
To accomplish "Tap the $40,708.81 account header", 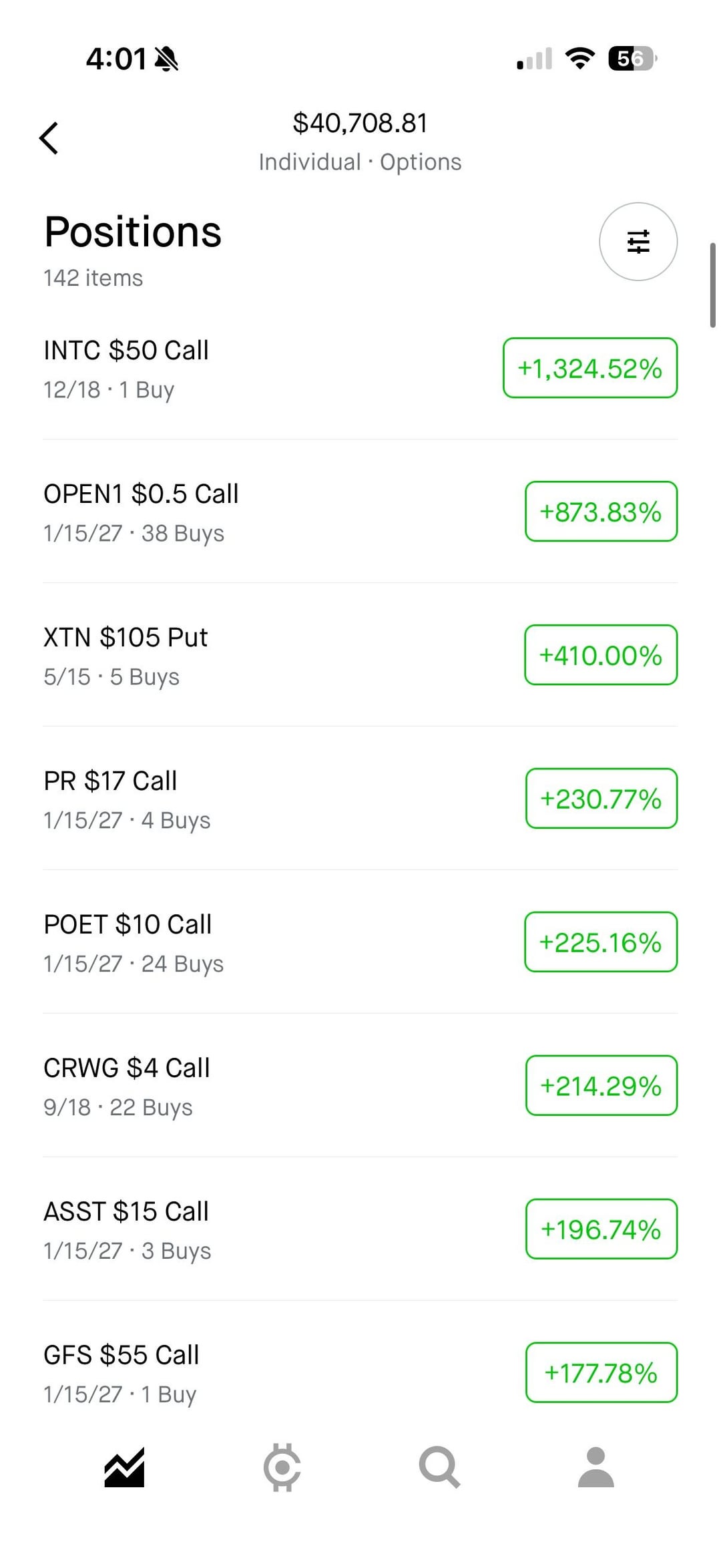I will pyautogui.click(x=360, y=124).
